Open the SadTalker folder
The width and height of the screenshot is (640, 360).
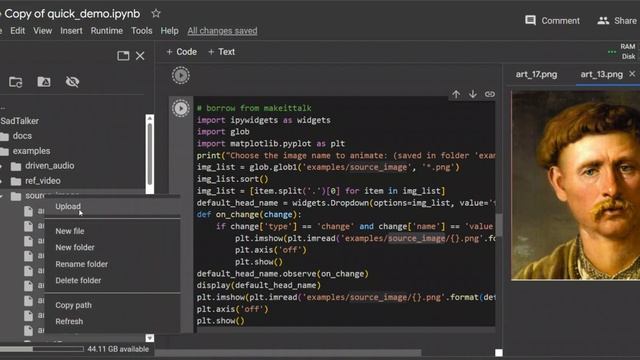20,121
